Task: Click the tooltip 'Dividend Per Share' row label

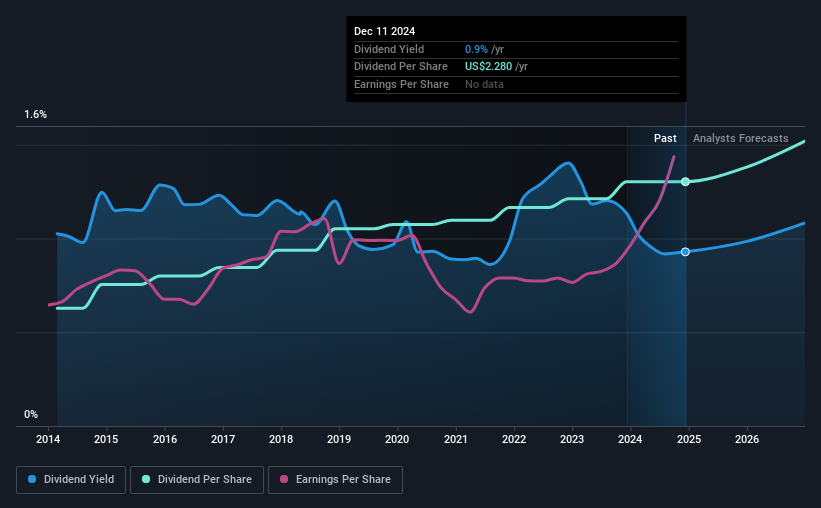Action: tap(401, 67)
